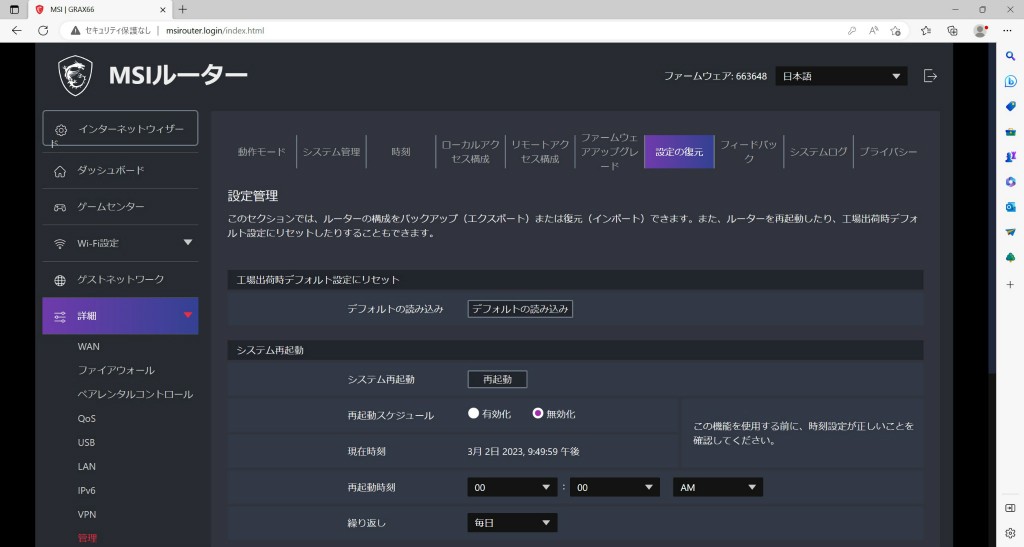
Task: Open the Outlook icon in Edge sidebar
Action: 1010,207
